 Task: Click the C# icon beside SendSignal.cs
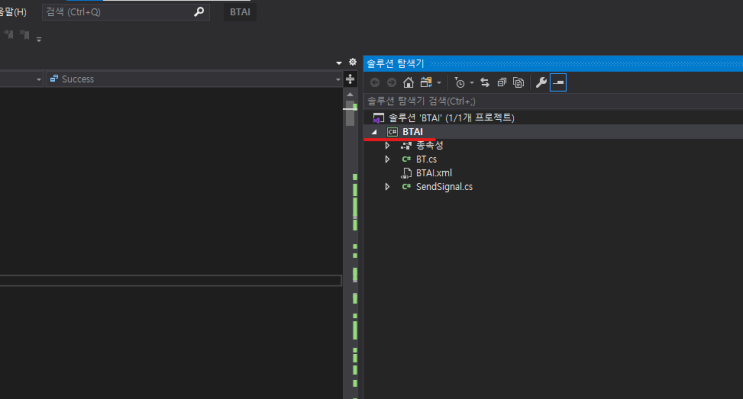tap(406, 187)
